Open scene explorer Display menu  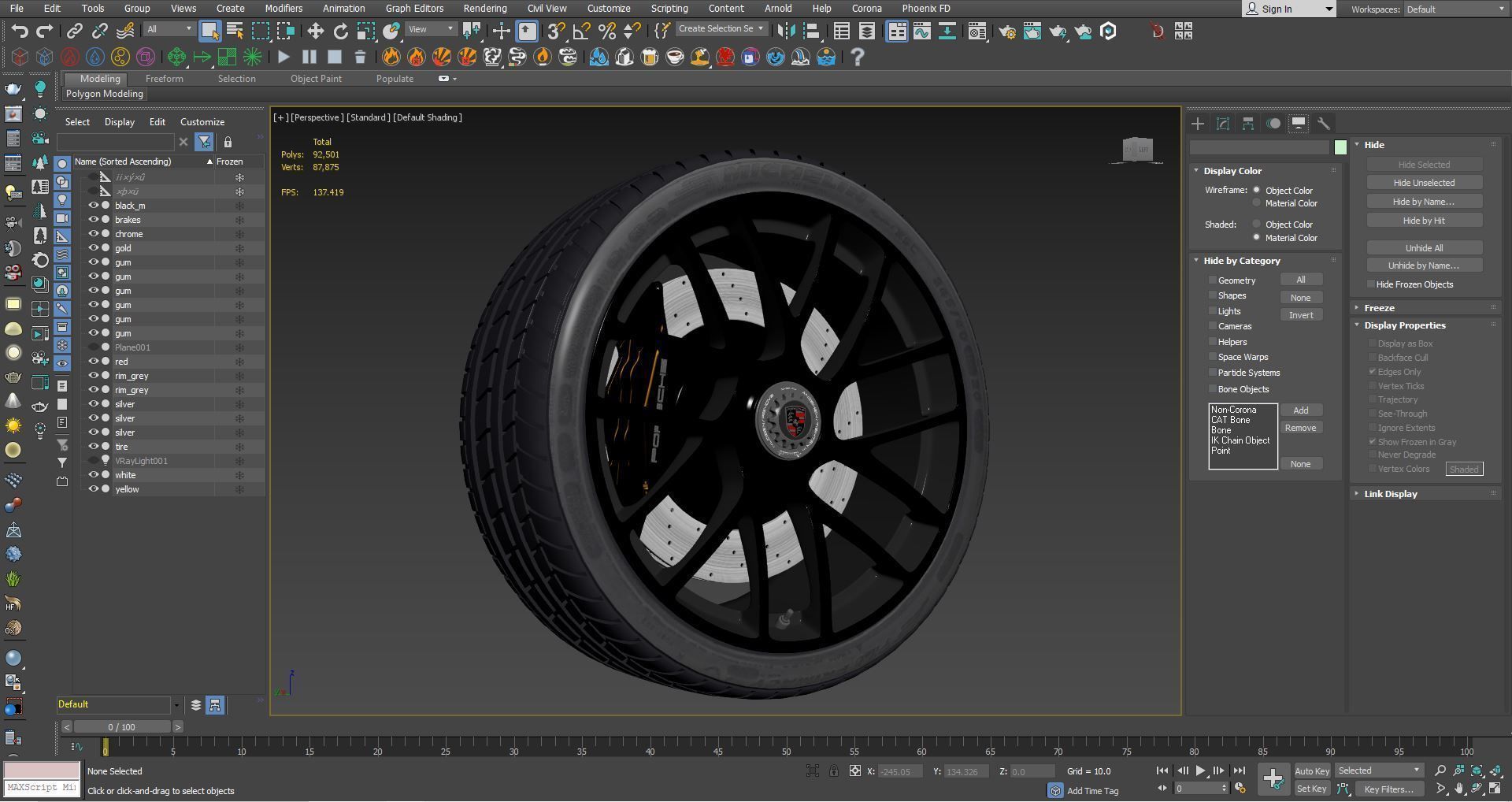coord(120,122)
